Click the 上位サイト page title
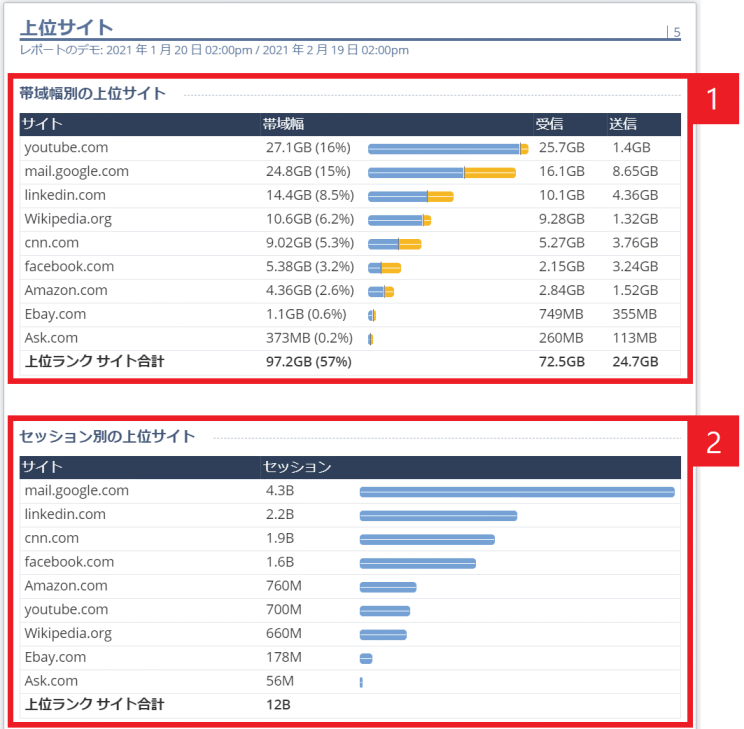 click(67, 27)
